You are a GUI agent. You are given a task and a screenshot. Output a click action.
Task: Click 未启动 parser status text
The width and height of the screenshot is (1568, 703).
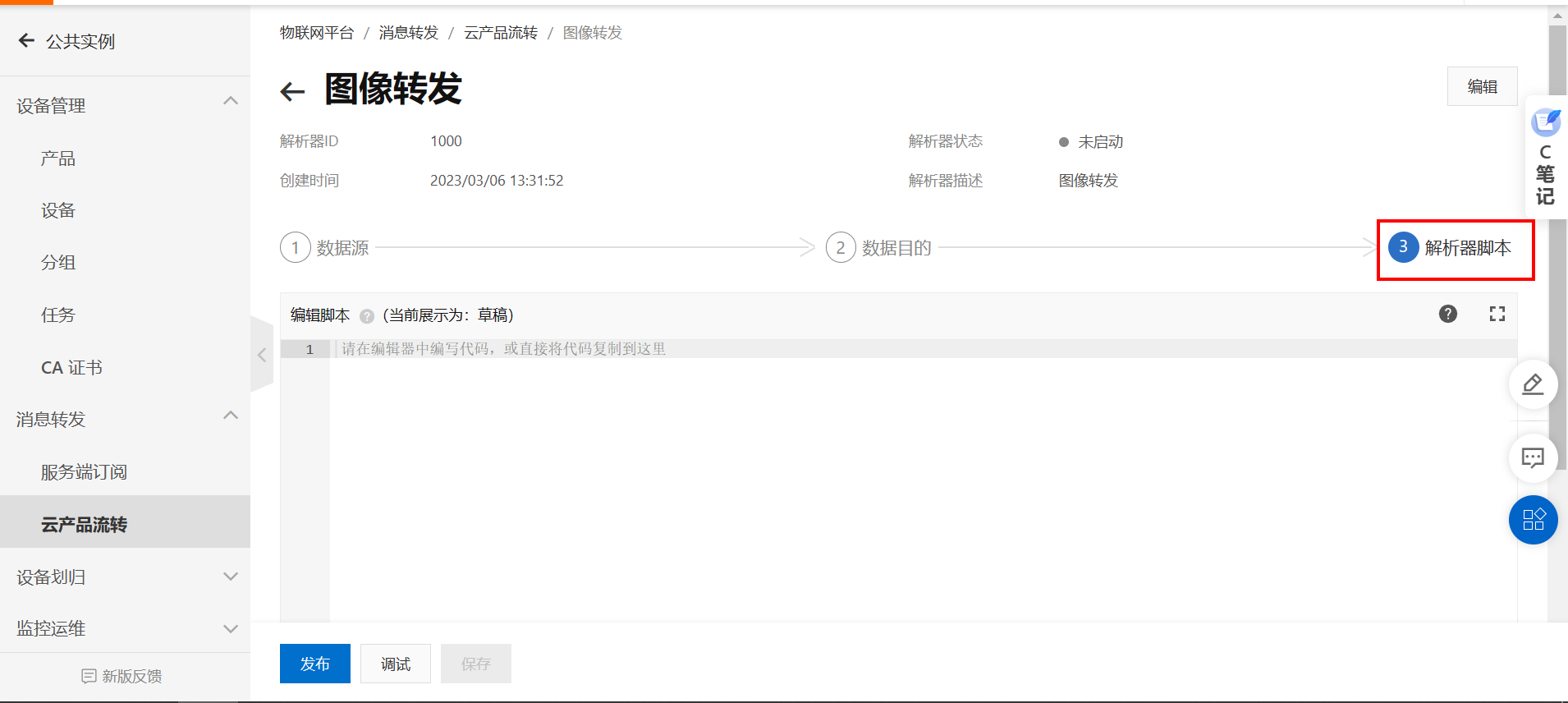click(1100, 142)
